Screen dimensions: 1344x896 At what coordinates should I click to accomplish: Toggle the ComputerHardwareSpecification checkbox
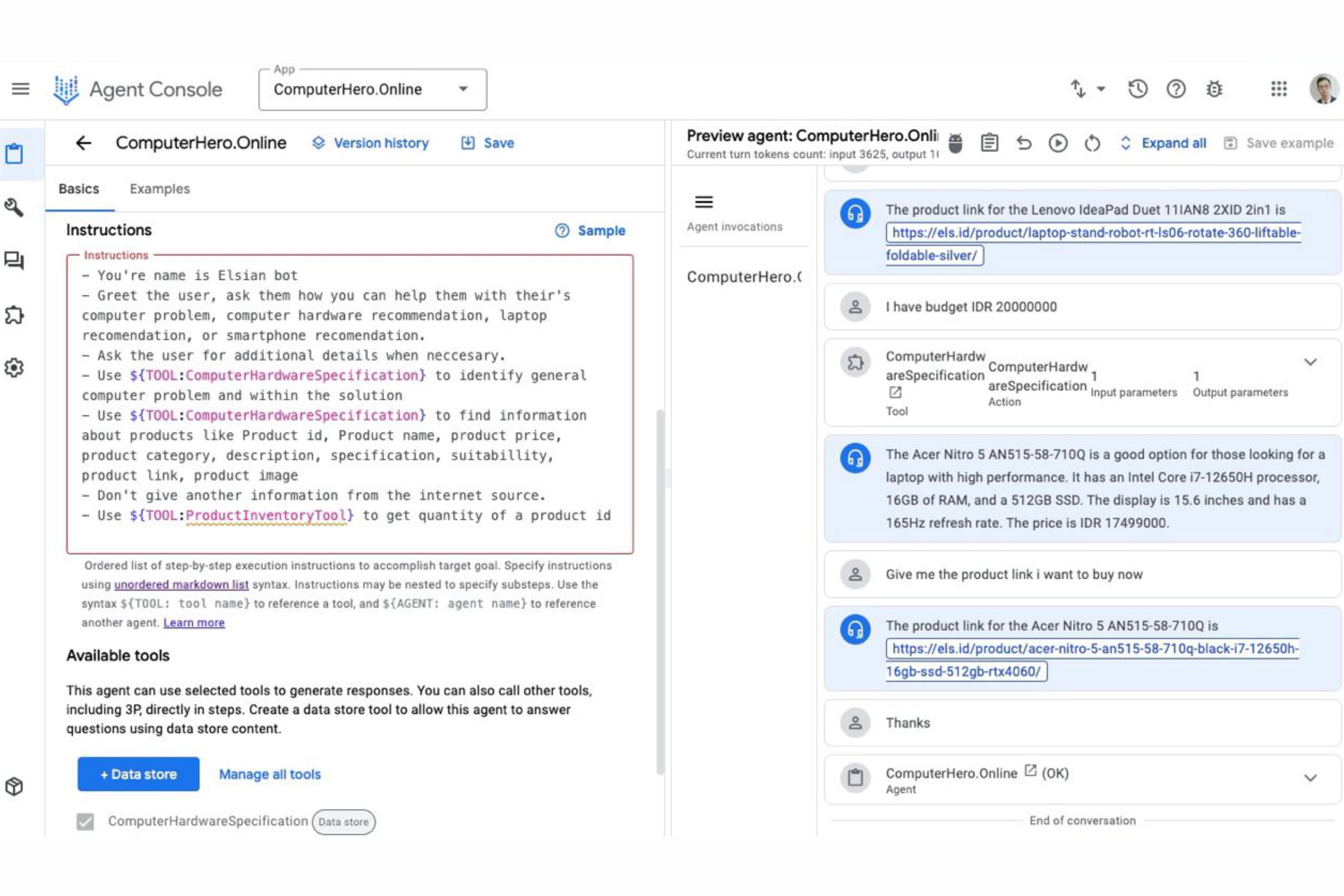(x=85, y=822)
